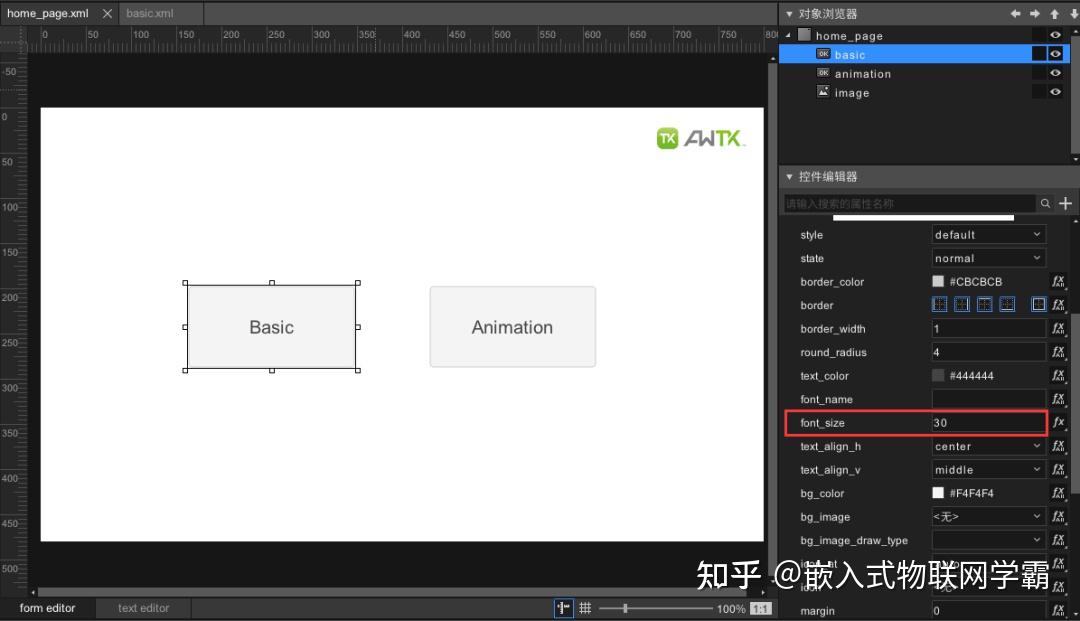Switch to the basic.xml tab
The width and height of the screenshot is (1080, 621).
158,13
